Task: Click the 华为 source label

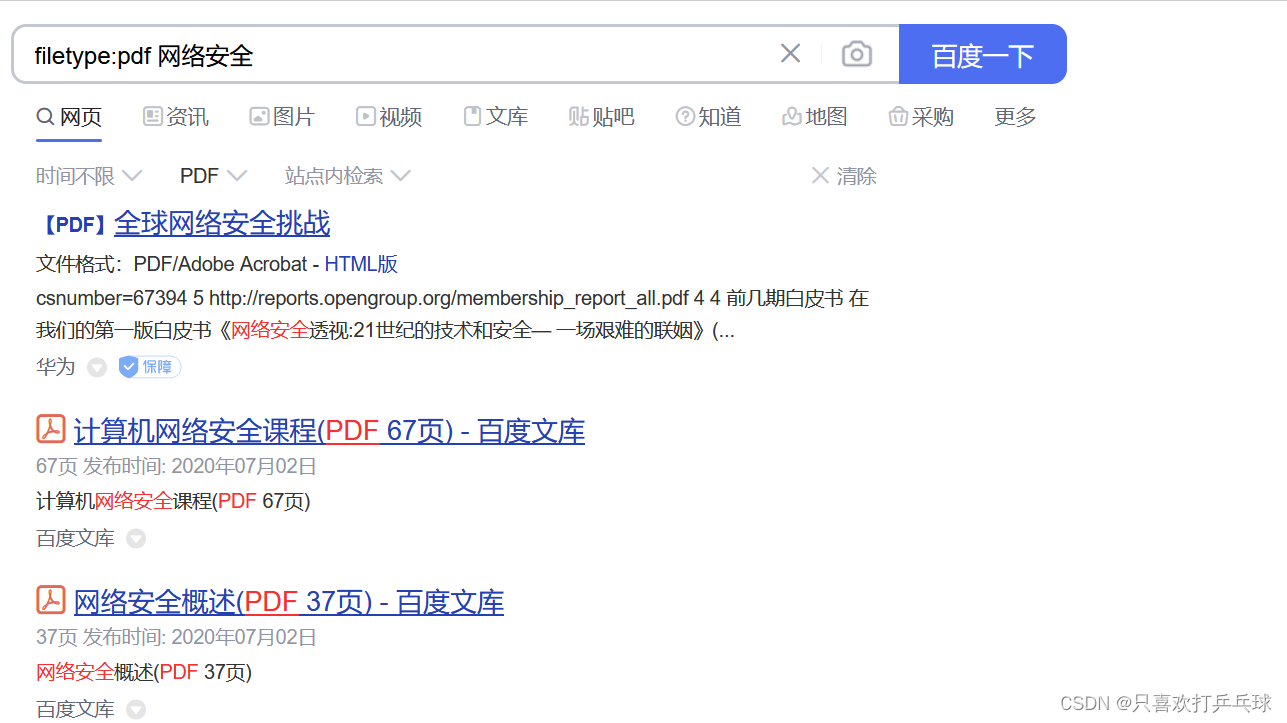Action: (56, 367)
